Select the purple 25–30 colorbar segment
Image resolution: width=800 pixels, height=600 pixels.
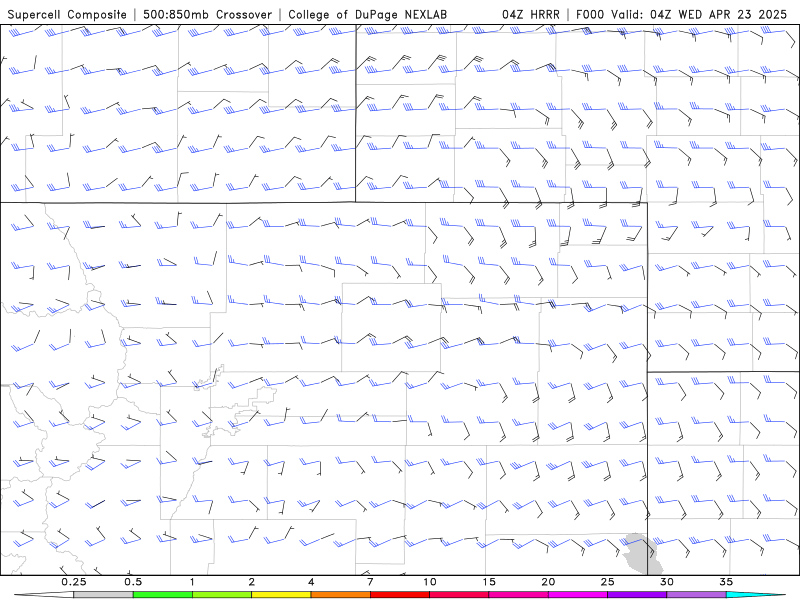pyautogui.click(x=637, y=595)
